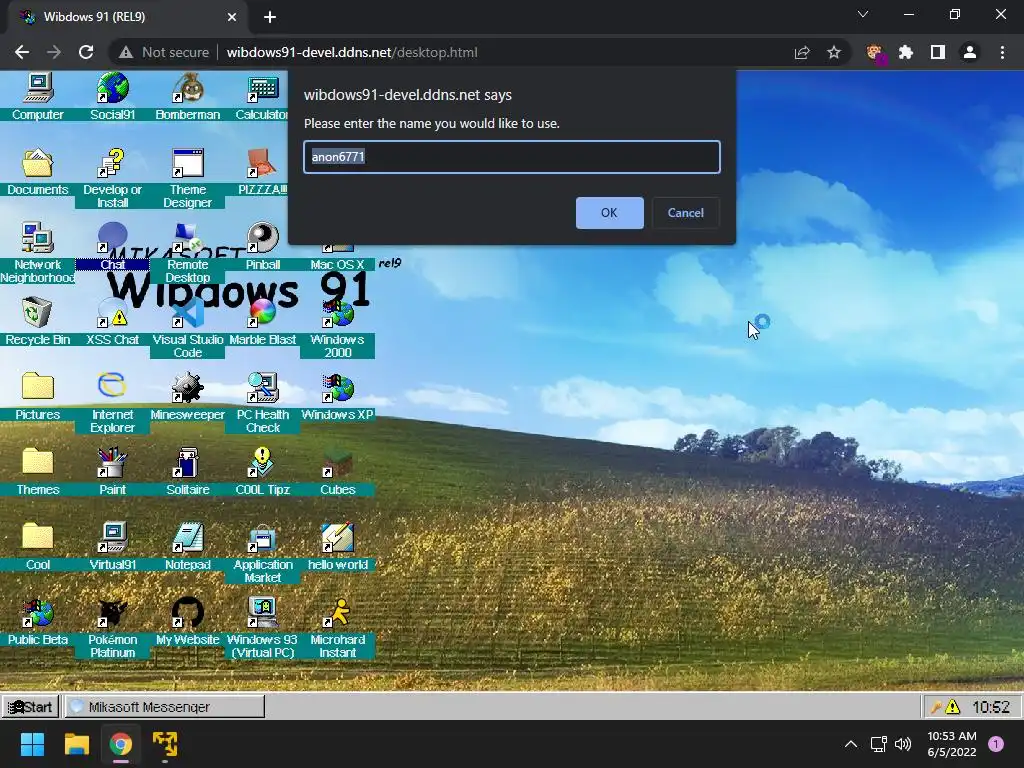
Task: Open the Documents folder icon
Action: coord(37,163)
